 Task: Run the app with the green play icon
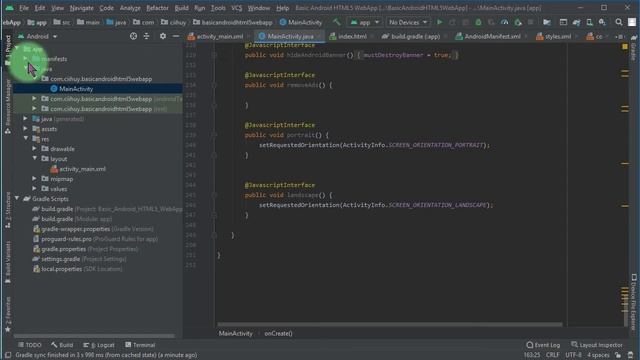[439, 22]
